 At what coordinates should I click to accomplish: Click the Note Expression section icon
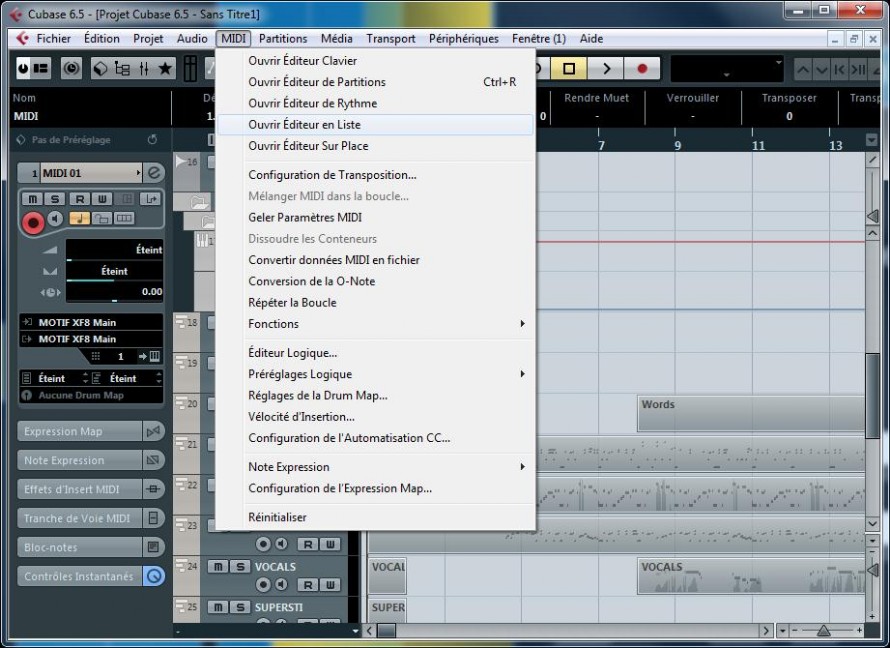(x=153, y=460)
